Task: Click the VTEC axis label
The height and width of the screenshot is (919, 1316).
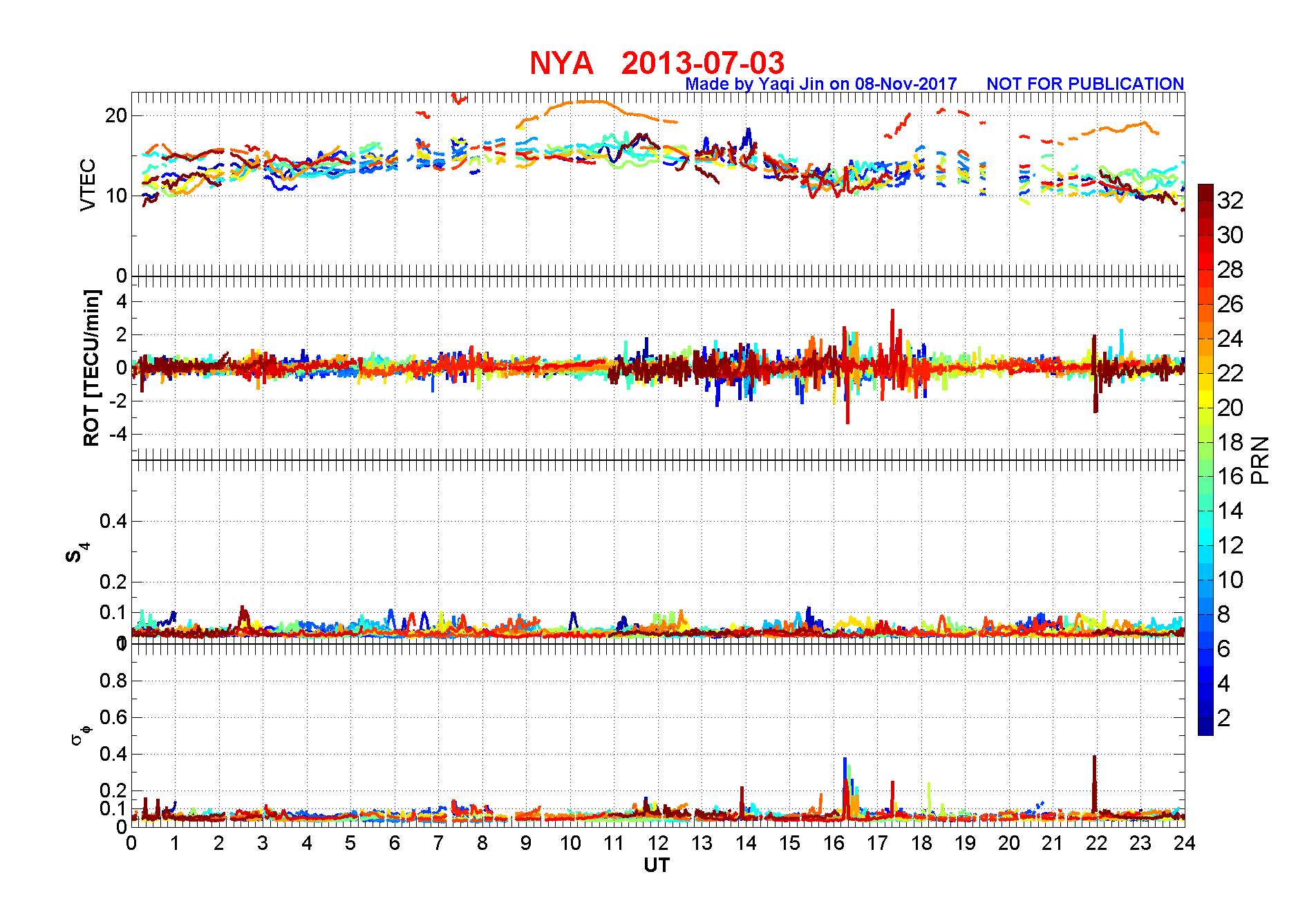Action: point(88,184)
